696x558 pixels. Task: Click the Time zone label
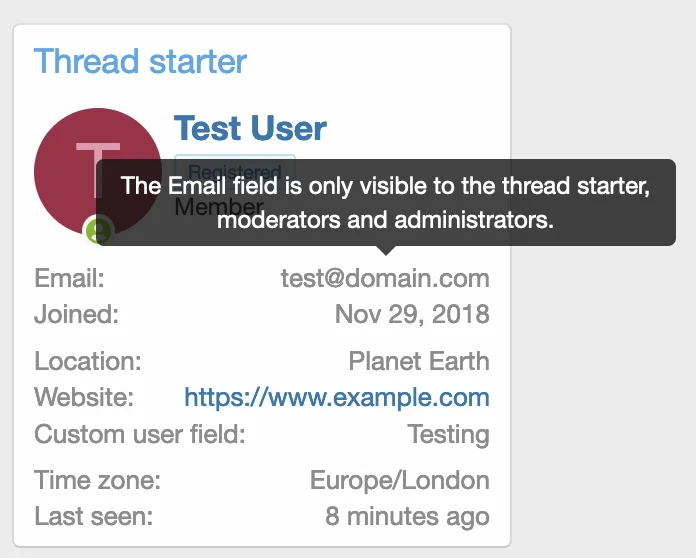point(97,480)
